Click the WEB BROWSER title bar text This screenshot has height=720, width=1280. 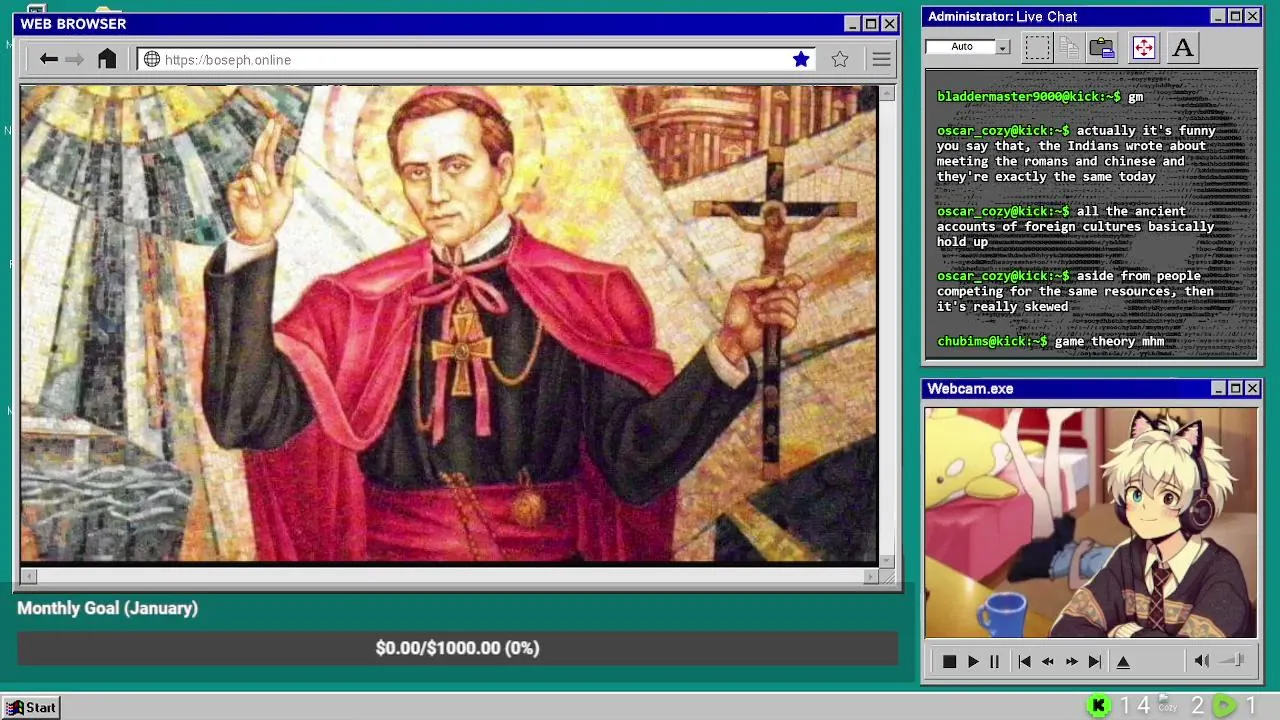coord(73,24)
